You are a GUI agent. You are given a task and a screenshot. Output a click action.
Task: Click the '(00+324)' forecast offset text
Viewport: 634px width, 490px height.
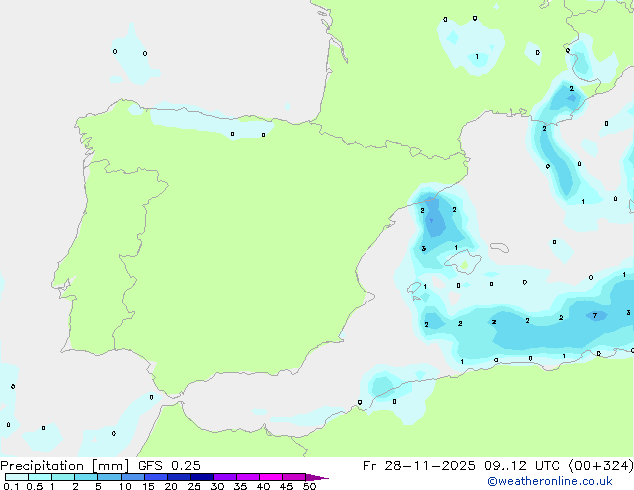pyautogui.click(x=601, y=466)
